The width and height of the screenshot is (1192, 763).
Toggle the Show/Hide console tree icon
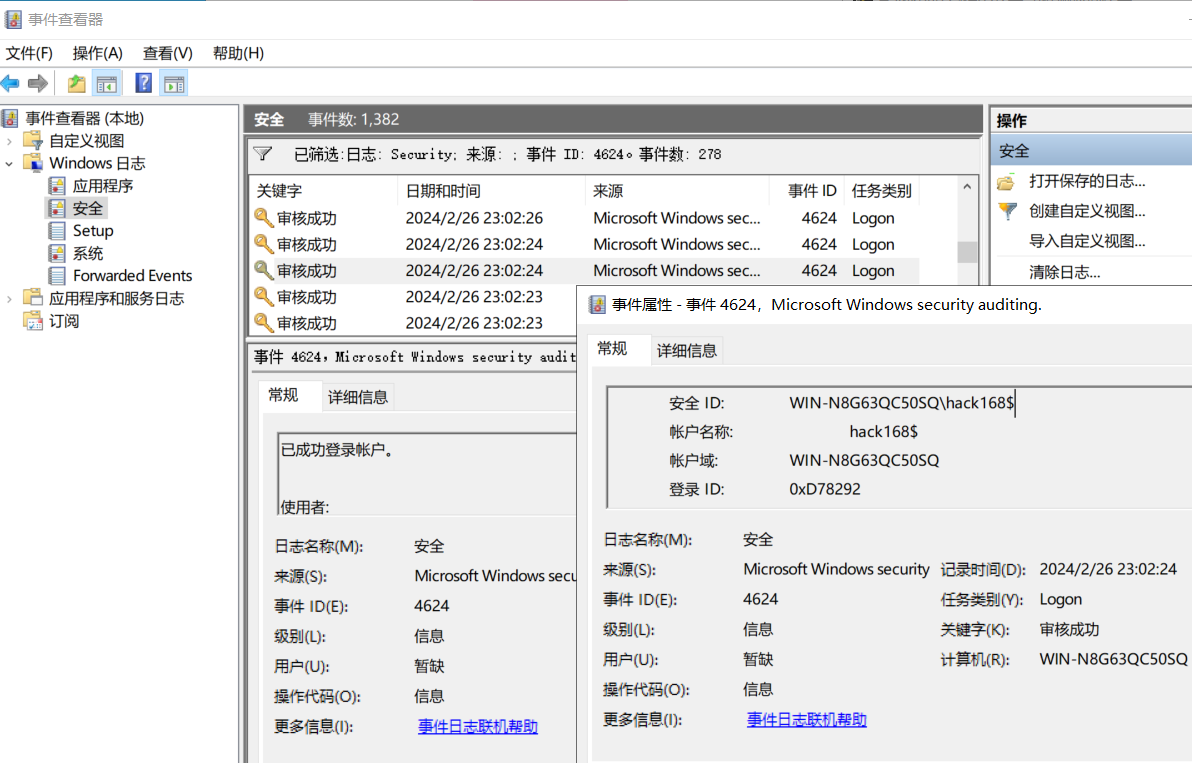click(x=107, y=84)
